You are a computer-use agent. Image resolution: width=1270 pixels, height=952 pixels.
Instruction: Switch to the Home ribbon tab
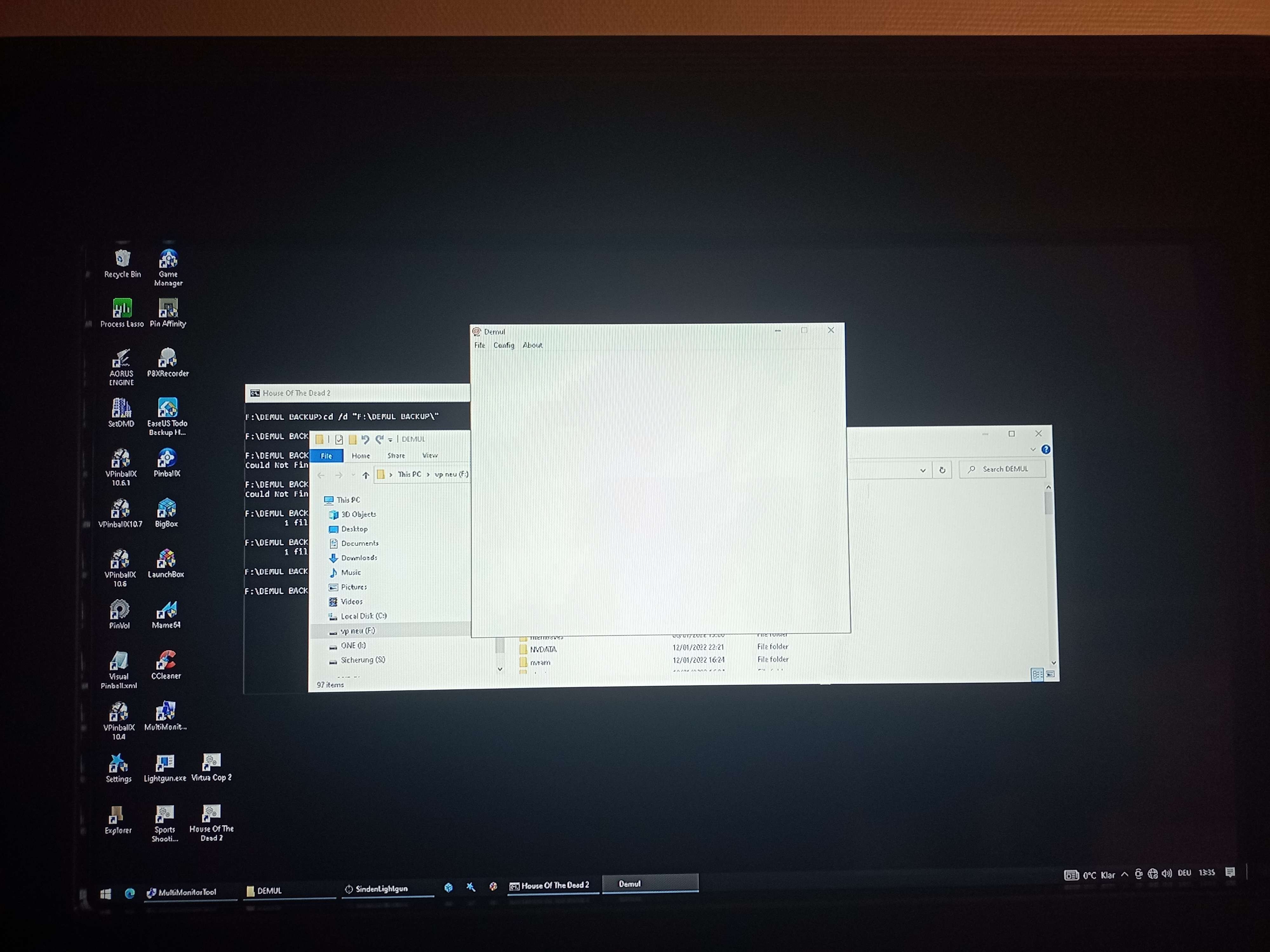(x=361, y=456)
